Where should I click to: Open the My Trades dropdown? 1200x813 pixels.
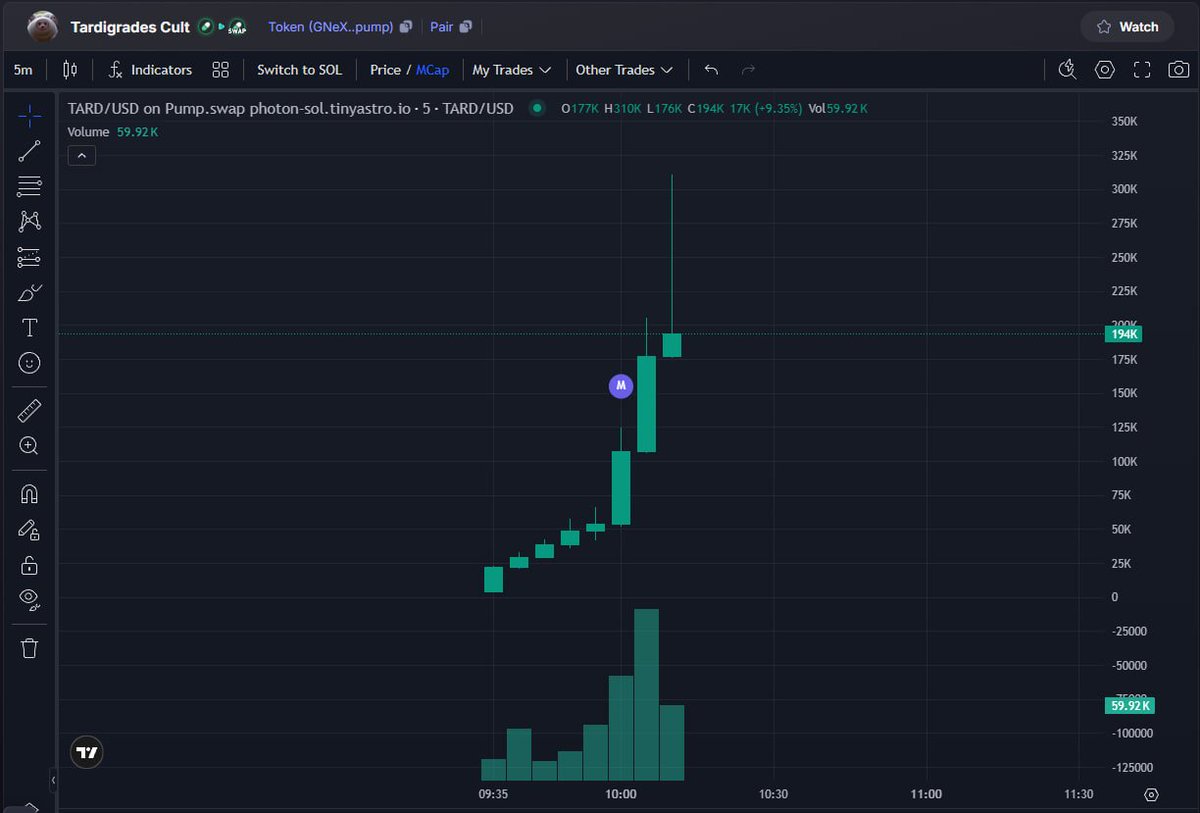click(512, 69)
